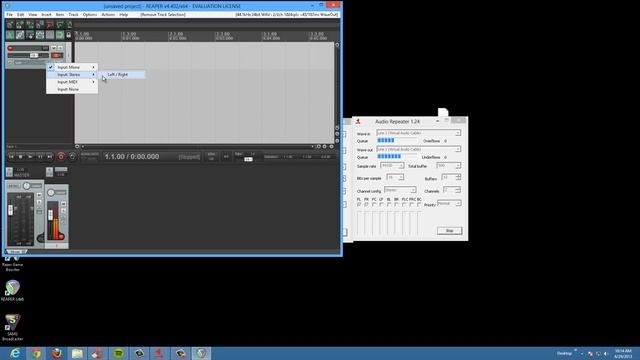Open the Priority dropdown in Audio Repeater
The image size is (640, 360).
pyautogui.click(x=449, y=203)
